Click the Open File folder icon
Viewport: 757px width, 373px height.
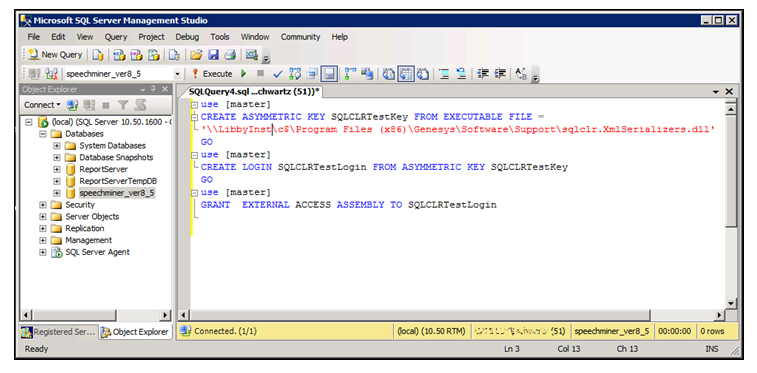coord(196,55)
